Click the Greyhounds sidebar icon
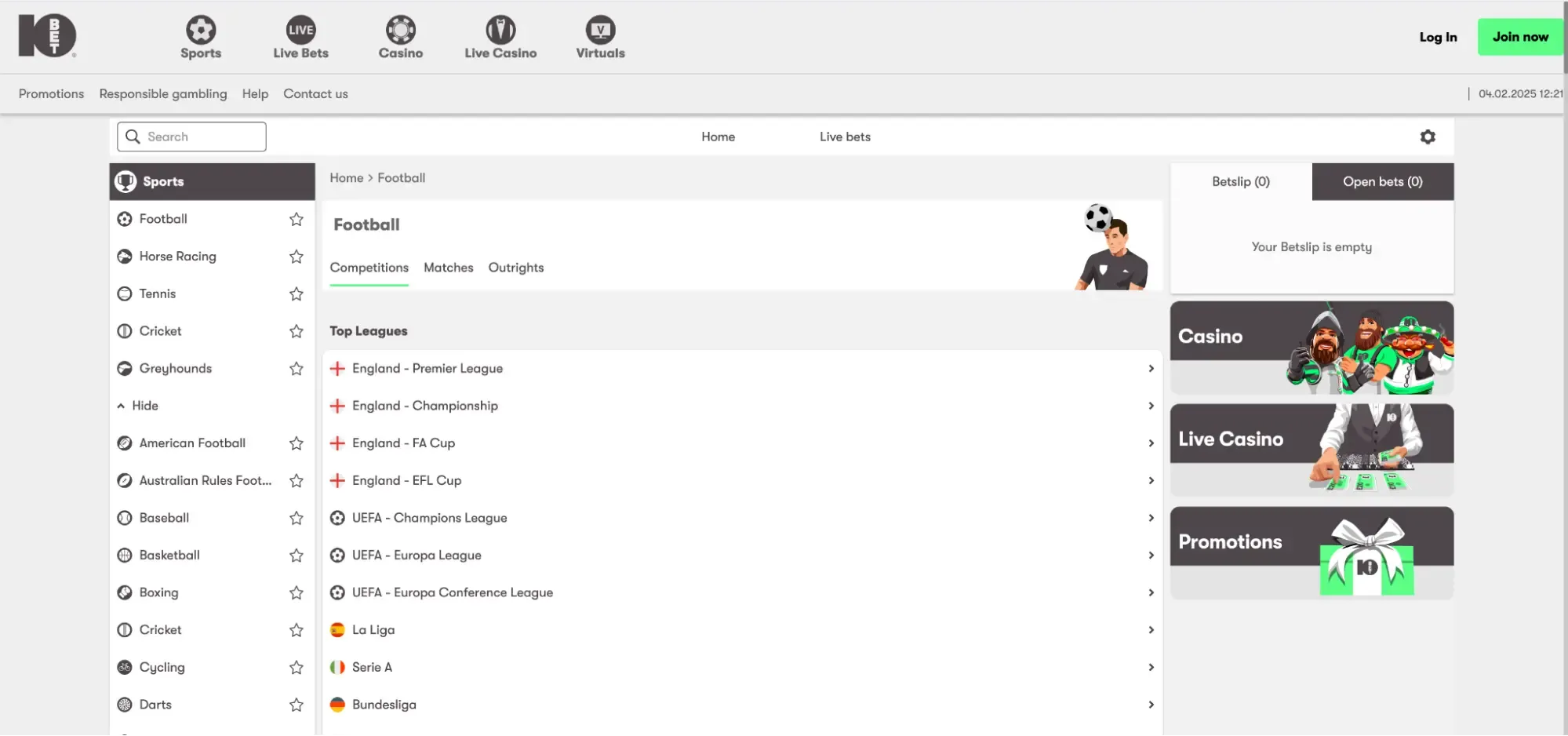 tap(125, 369)
